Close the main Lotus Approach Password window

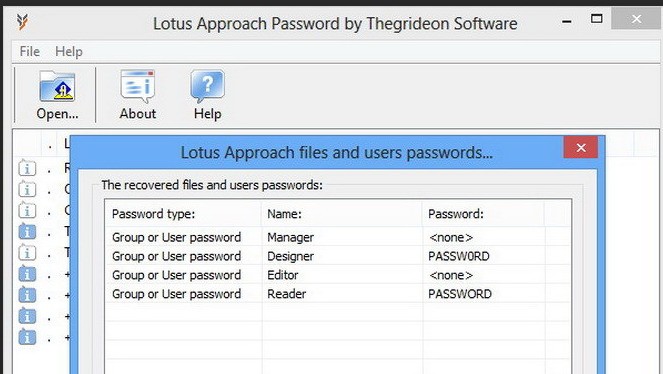pyautogui.click(x=636, y=19)
